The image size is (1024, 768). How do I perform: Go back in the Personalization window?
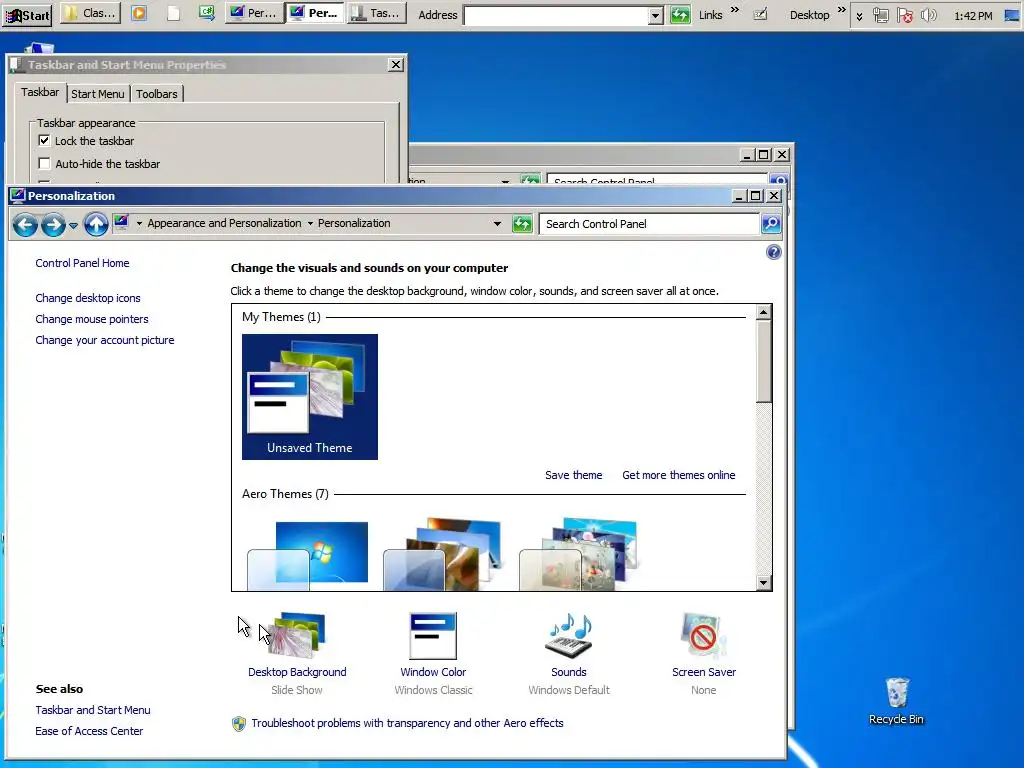pos(25,225)
